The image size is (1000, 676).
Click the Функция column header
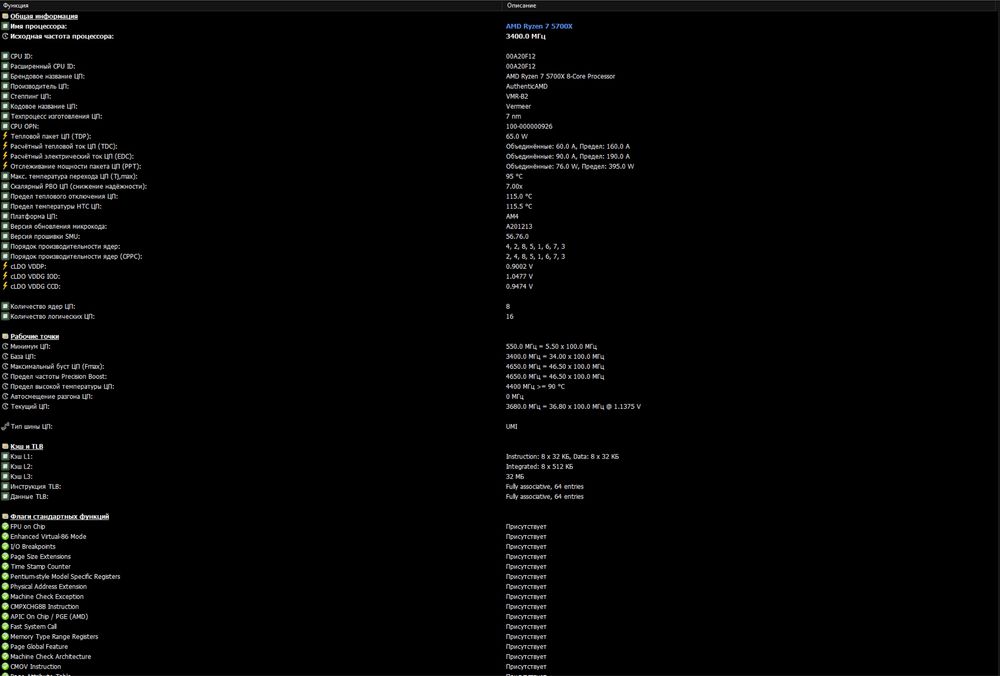(x=251, y=5)
